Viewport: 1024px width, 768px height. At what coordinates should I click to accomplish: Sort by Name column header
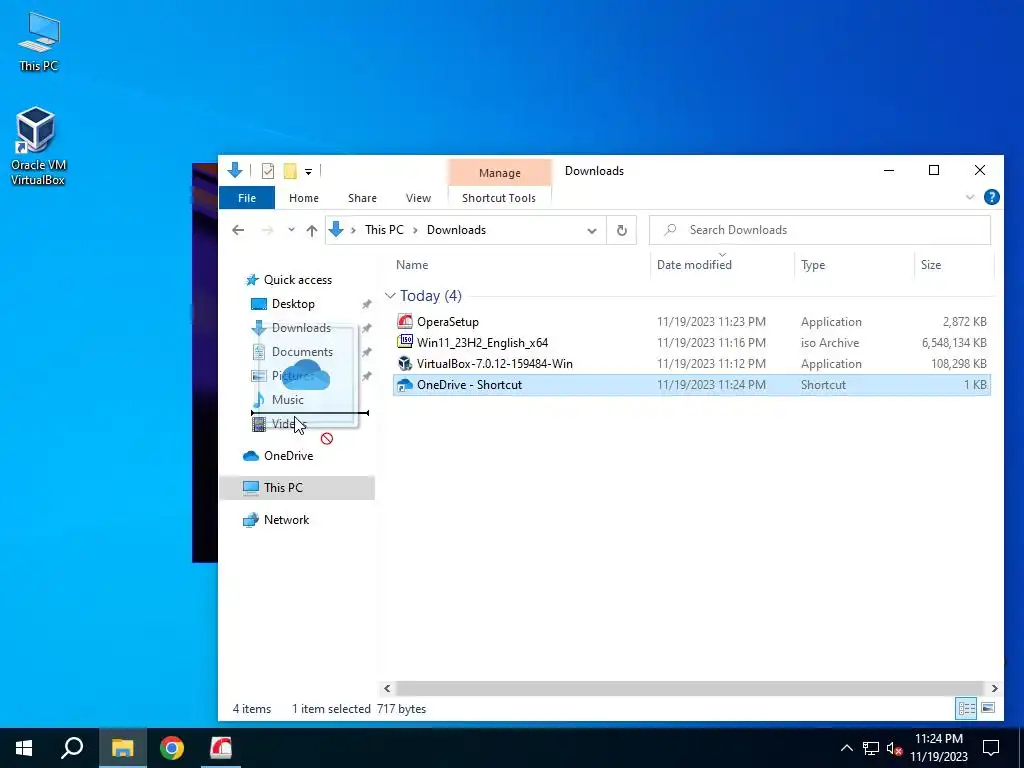tap(412, 264)
